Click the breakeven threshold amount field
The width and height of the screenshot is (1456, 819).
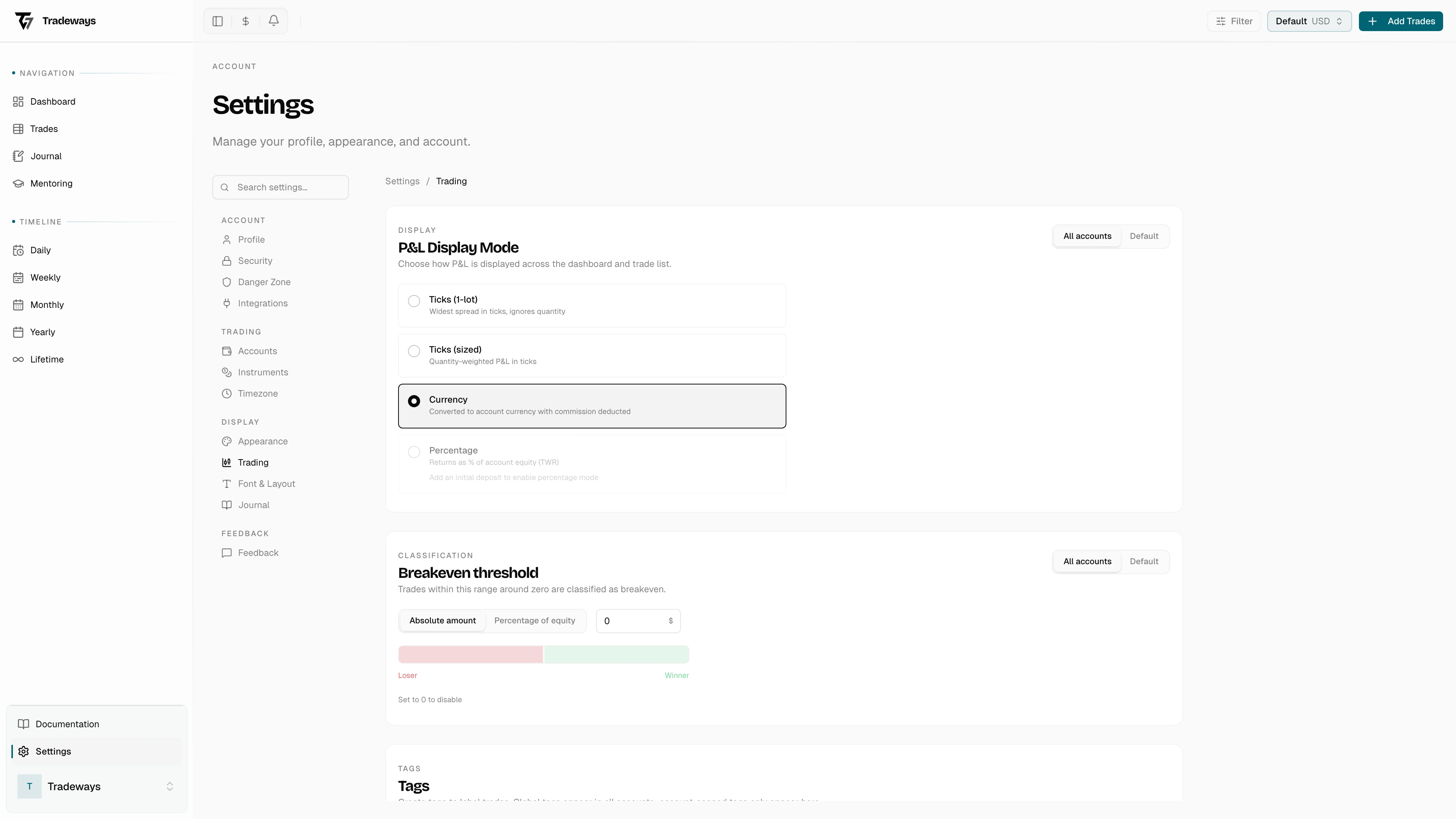pyautogui.click(x=637, y=620)
